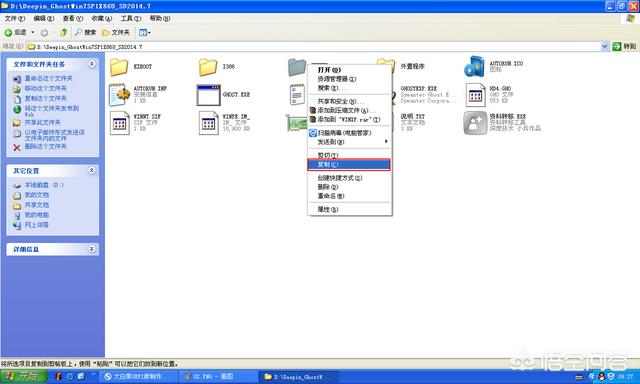The height and width of the screenshot is (384, 640).
Task: Open the EZBOOT folder icon
Action: tap(119, 67)
